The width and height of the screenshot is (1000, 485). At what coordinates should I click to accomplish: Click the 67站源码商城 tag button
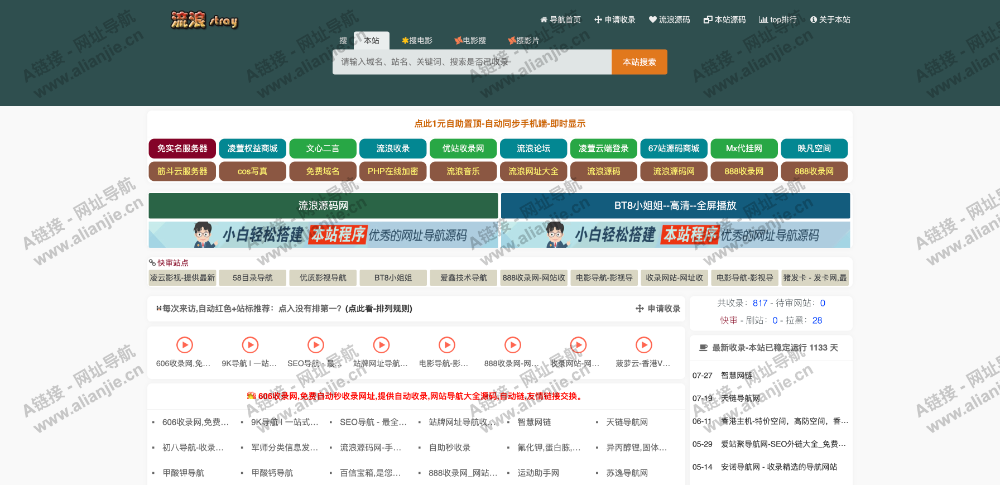click(673, 149)
